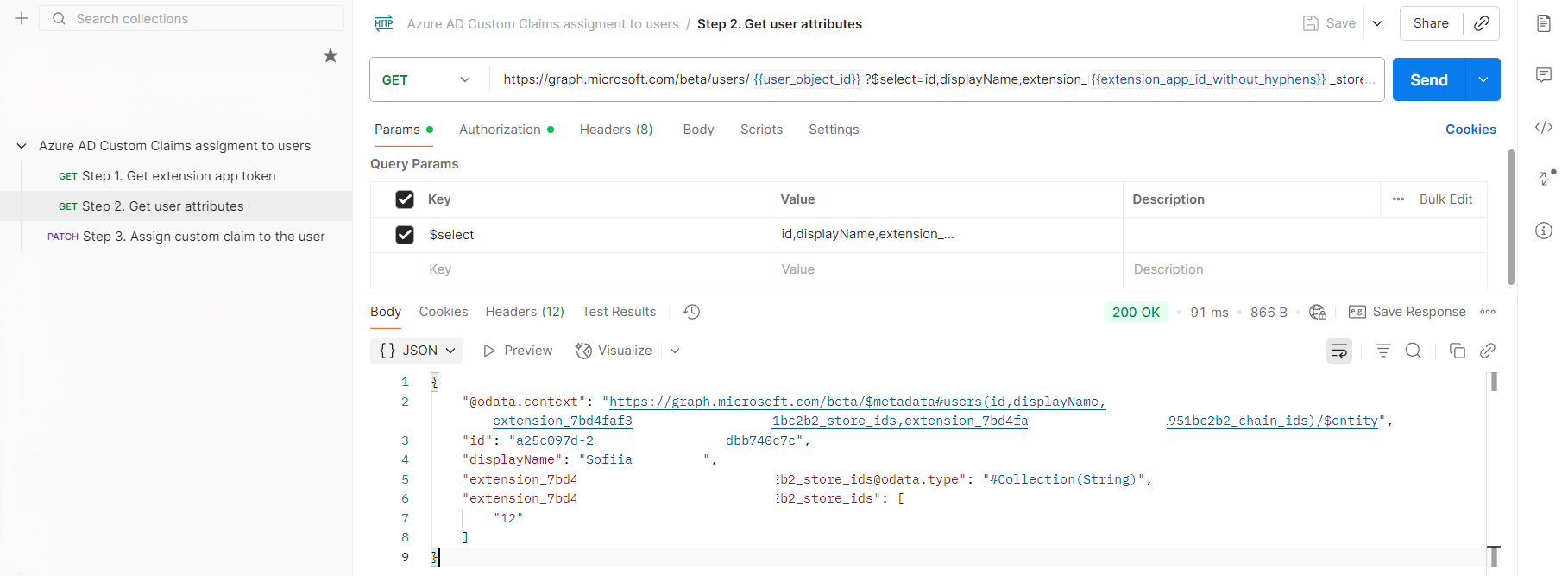Search the response body with magnifier icon
Image resolution: width=1568 pixels, height=576 pixels.
click(x=1414, y=351)
